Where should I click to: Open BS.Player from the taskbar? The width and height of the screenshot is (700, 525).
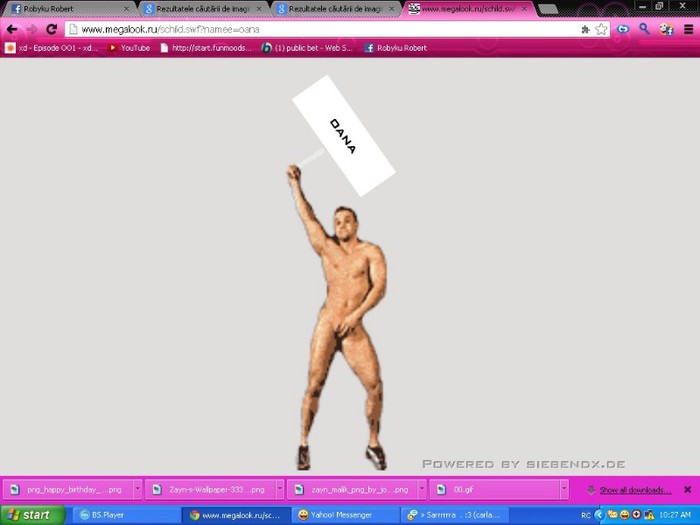(108, 515)
